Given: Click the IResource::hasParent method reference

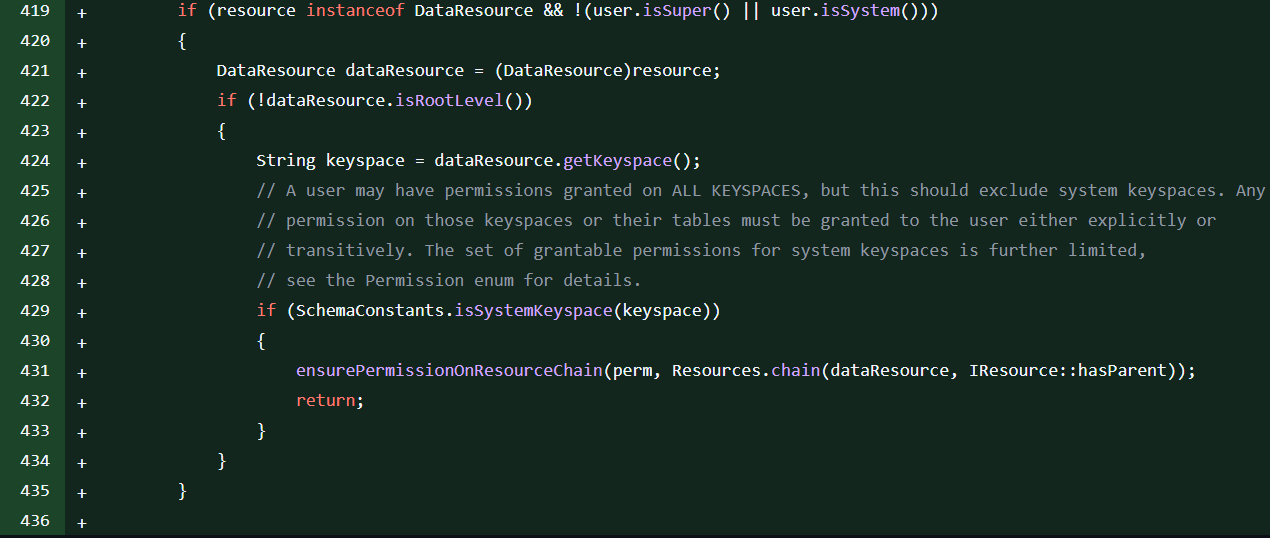Looking at the screenshot, I should click(1068, 371).
